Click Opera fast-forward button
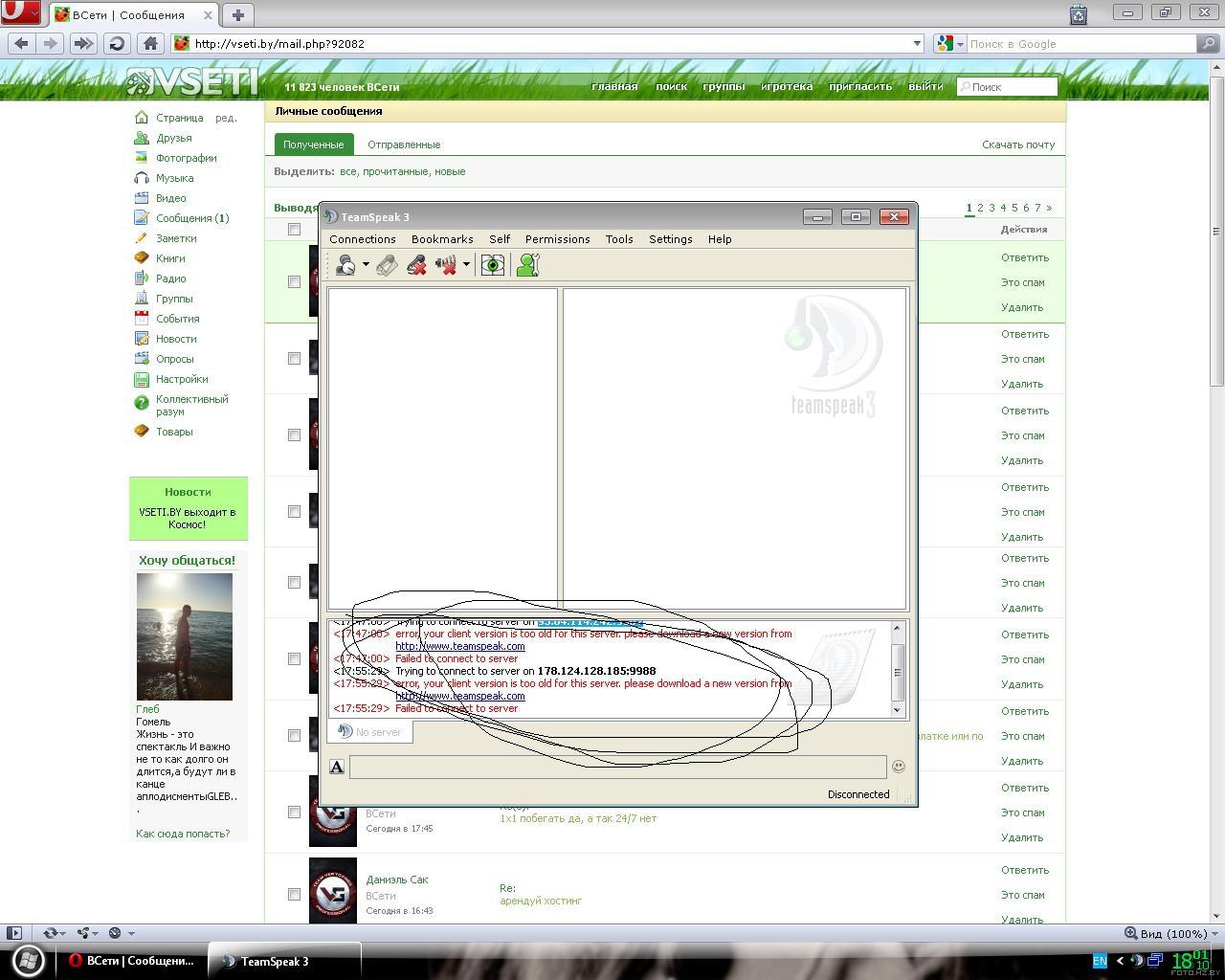This screenshot has width=1225, height=980. (x=83, y=43)
